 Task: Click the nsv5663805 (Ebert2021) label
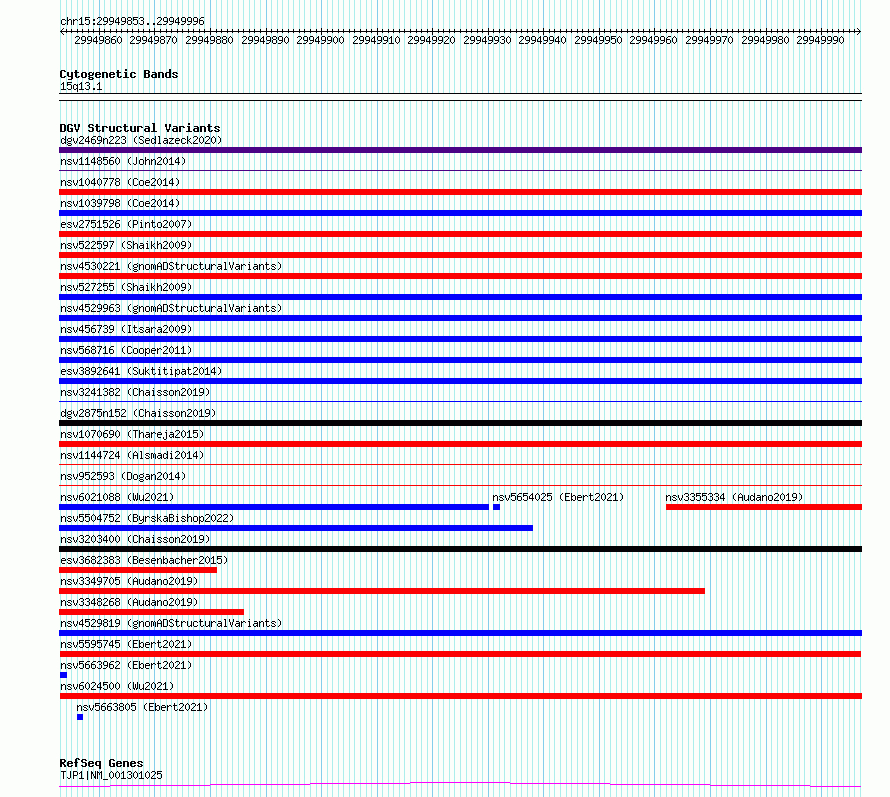tap(142, 707)
